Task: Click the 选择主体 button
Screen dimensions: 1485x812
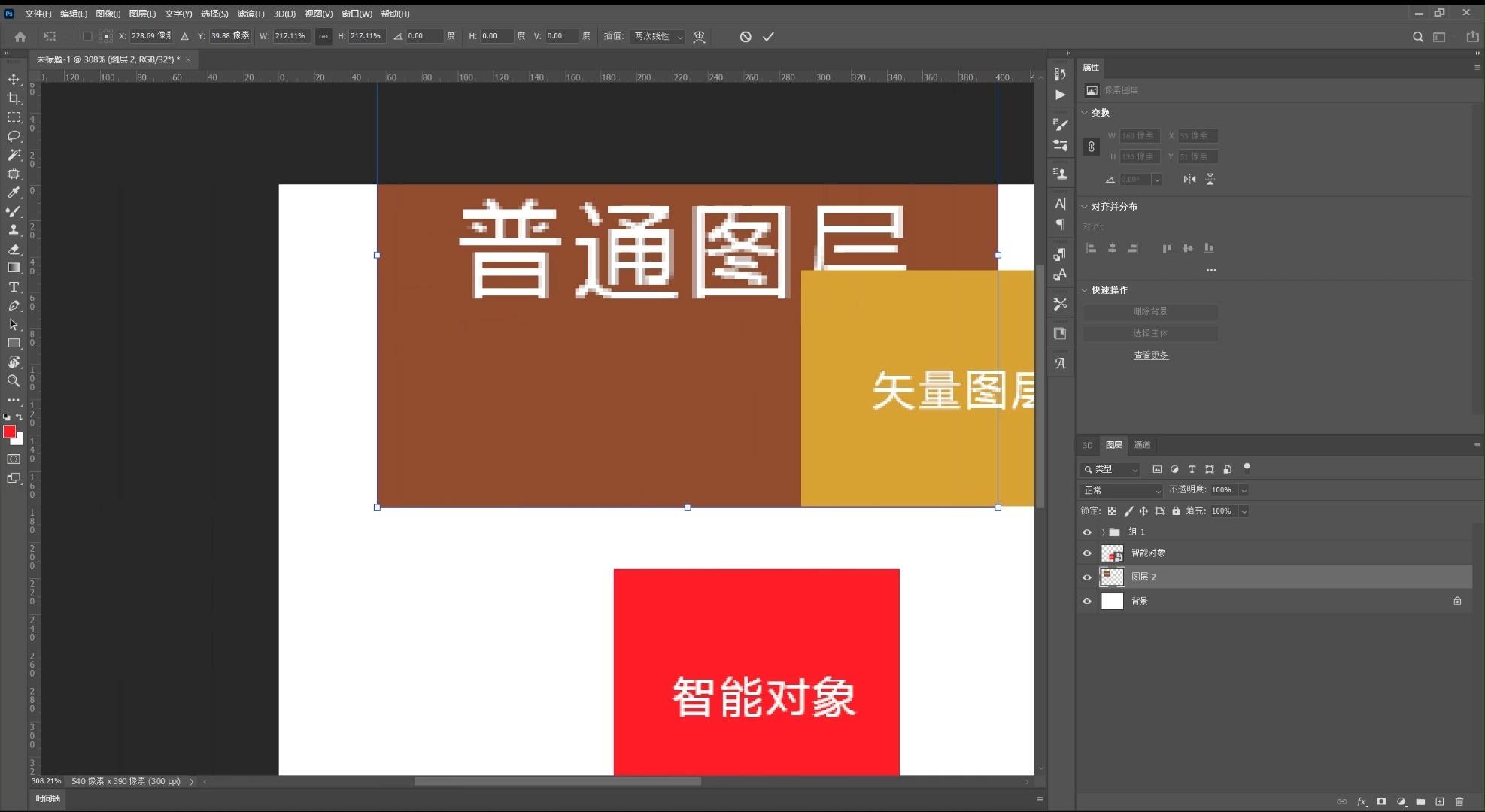Action: point(1150,333)
